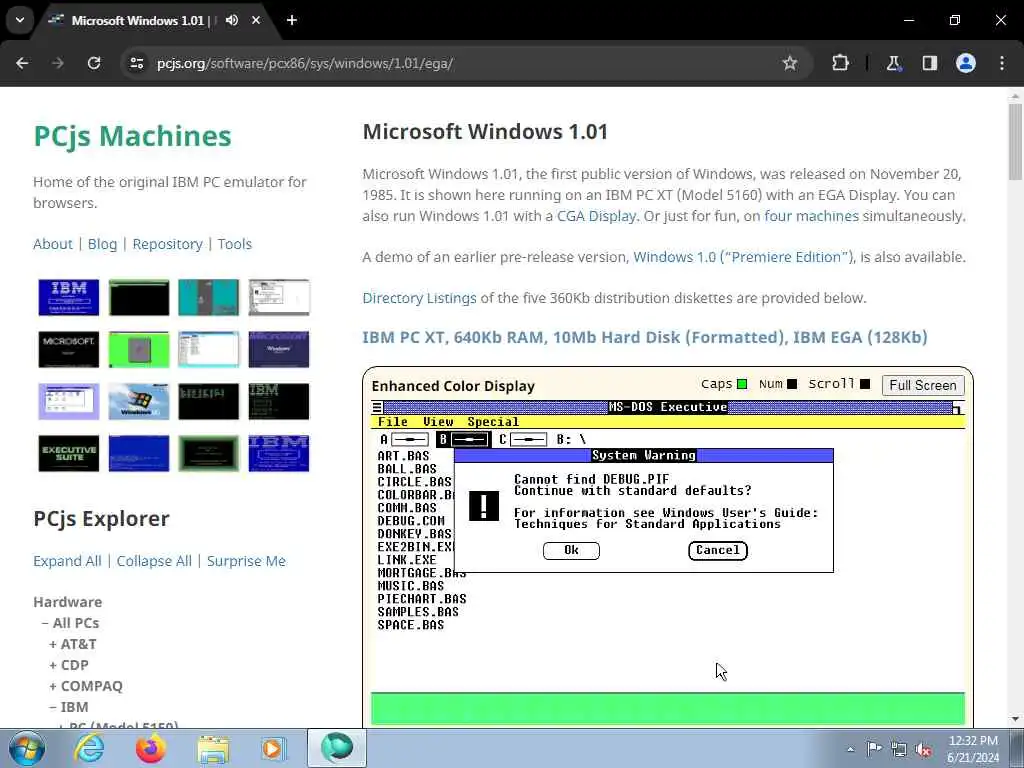This screenshot has height=768, width=1024.
Task: Open the blue IBM logo thumbnail in the first row
Action: tap(69, 297)
